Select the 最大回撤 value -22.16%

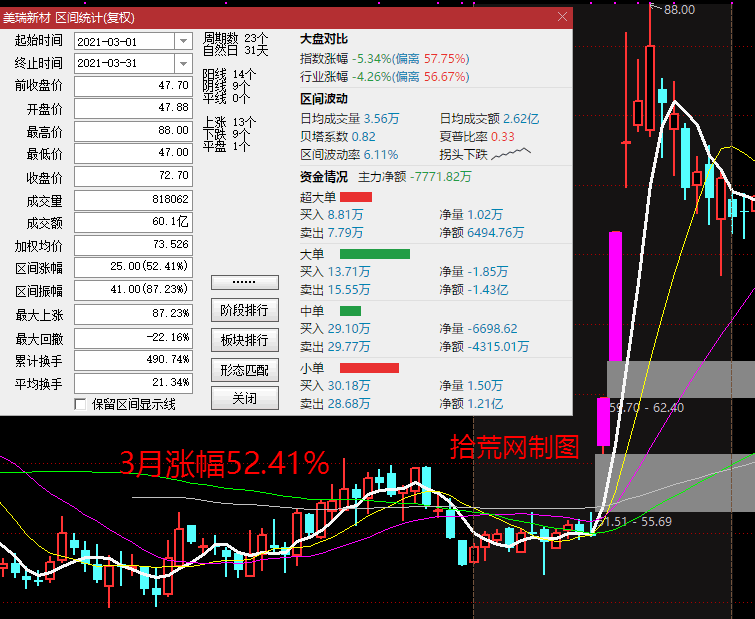tap(133, 338)
